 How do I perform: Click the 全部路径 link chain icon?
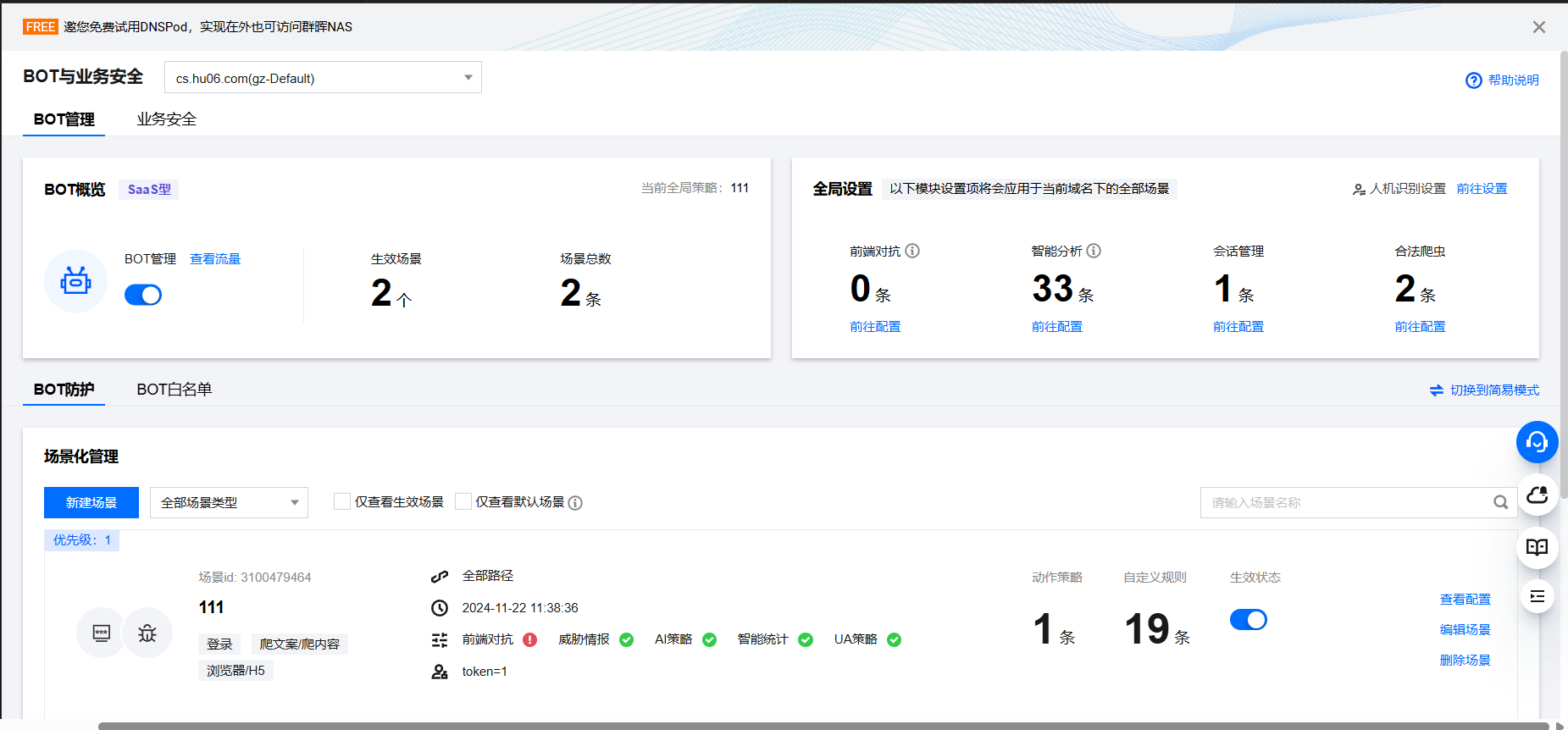pyautogui.click(x=440, y=577)
